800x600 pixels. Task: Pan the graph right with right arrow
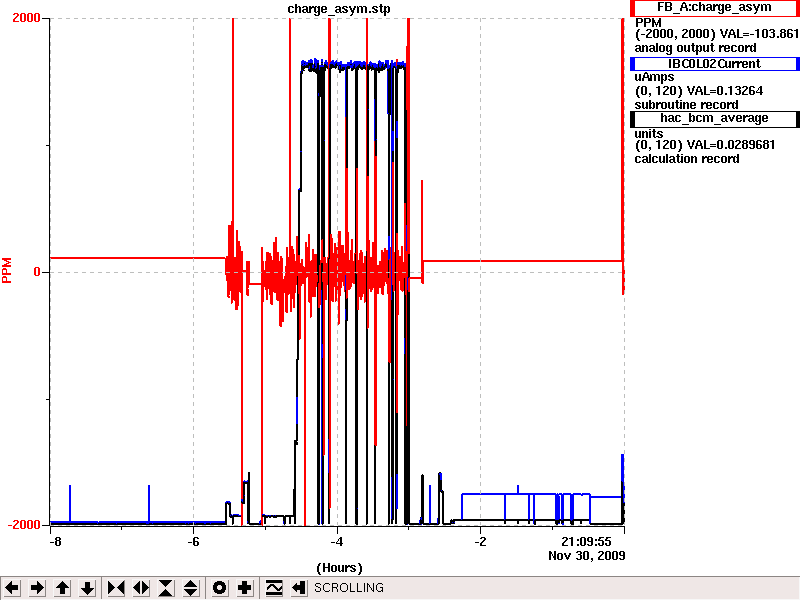(37, 588)
